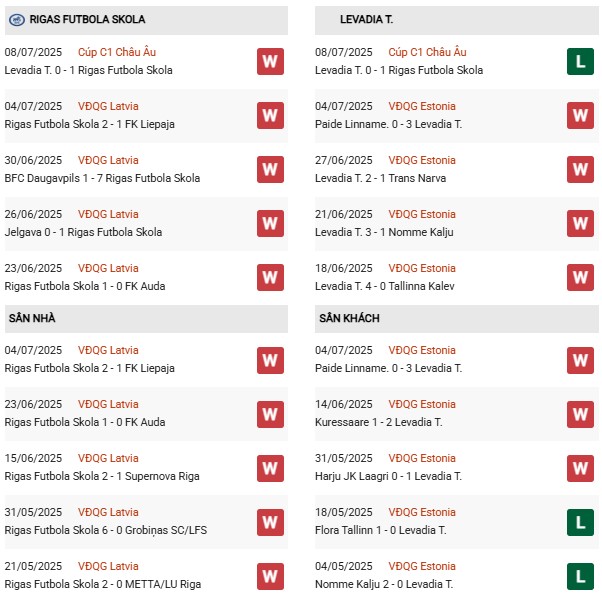Click W badge for Jelgava 0 - 1 Rigas match
This screenshot has width=602, height=597.
(x=269, y=223)
